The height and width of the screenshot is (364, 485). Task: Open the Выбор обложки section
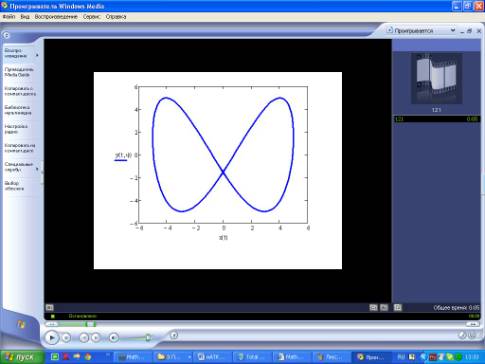point(14,186)
